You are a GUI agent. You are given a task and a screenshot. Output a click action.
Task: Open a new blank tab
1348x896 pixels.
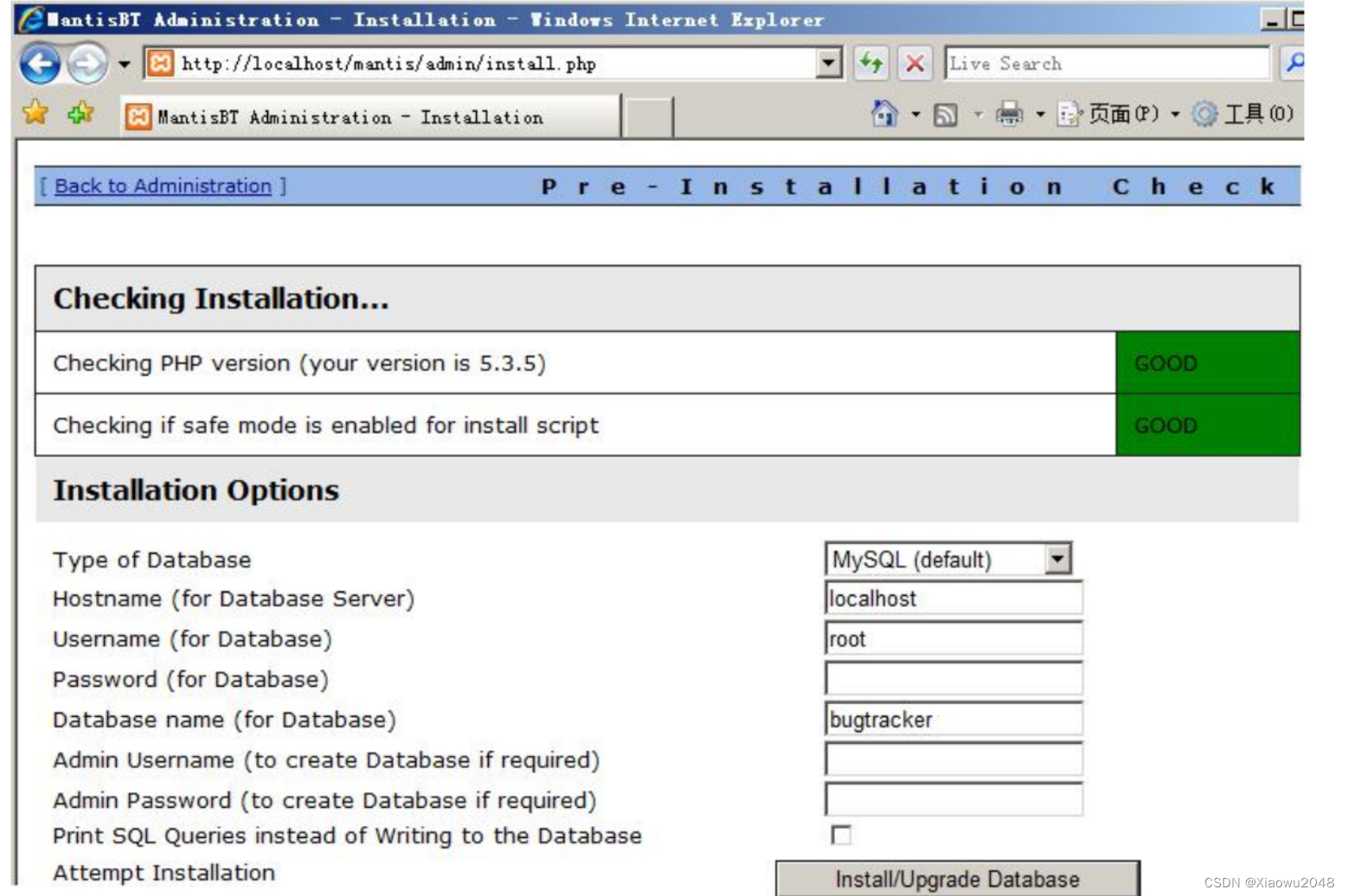point(648,118)
